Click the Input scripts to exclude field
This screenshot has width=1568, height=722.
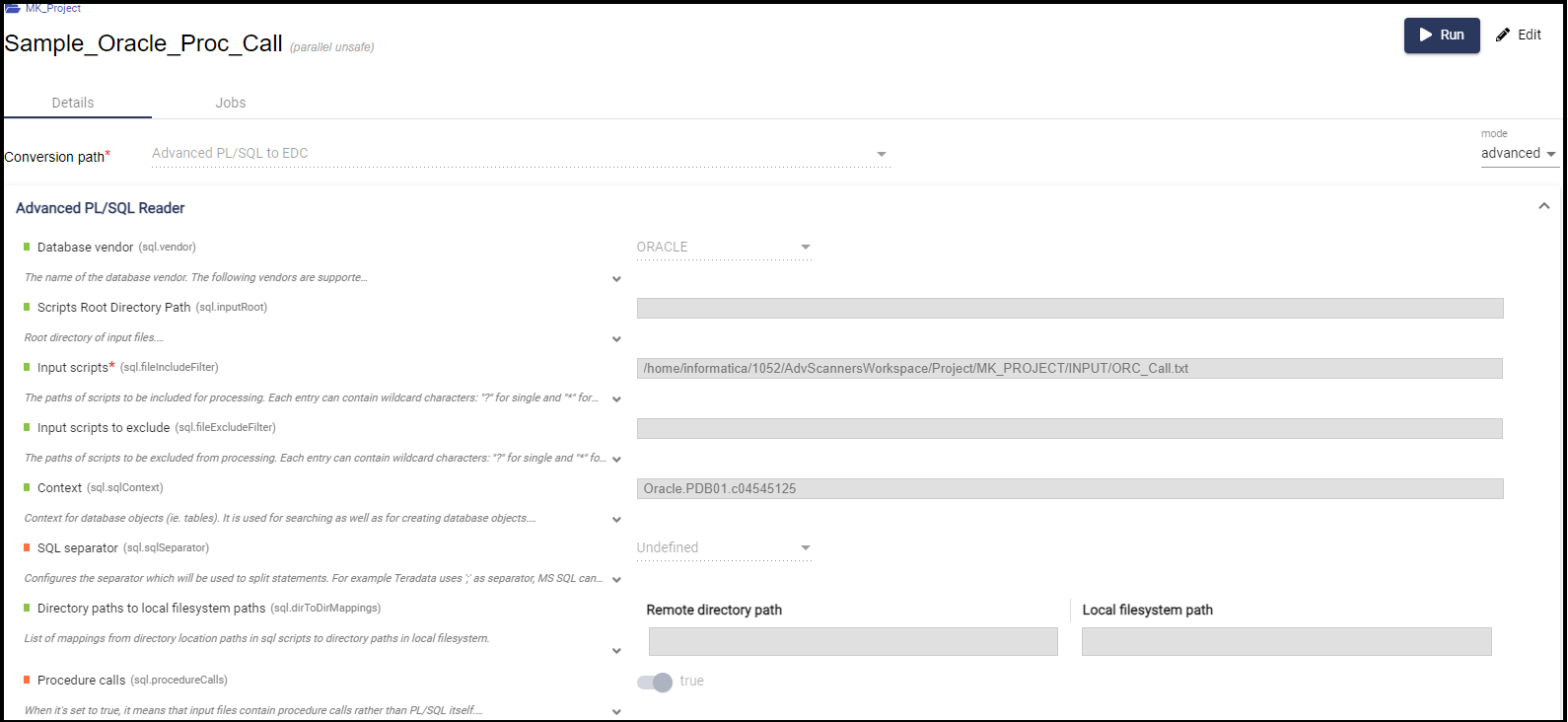click(x=1070, y=428)
